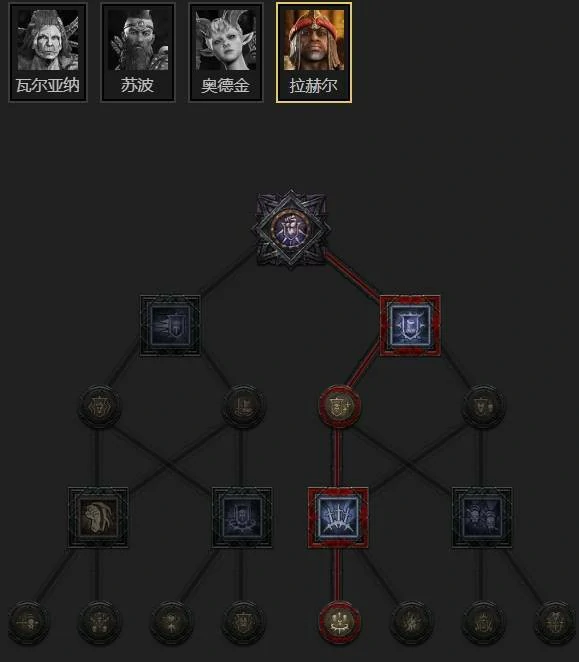Click the bottom passive node right of red node
Viewport: 579px width, 662px height.
coord(410,622)
